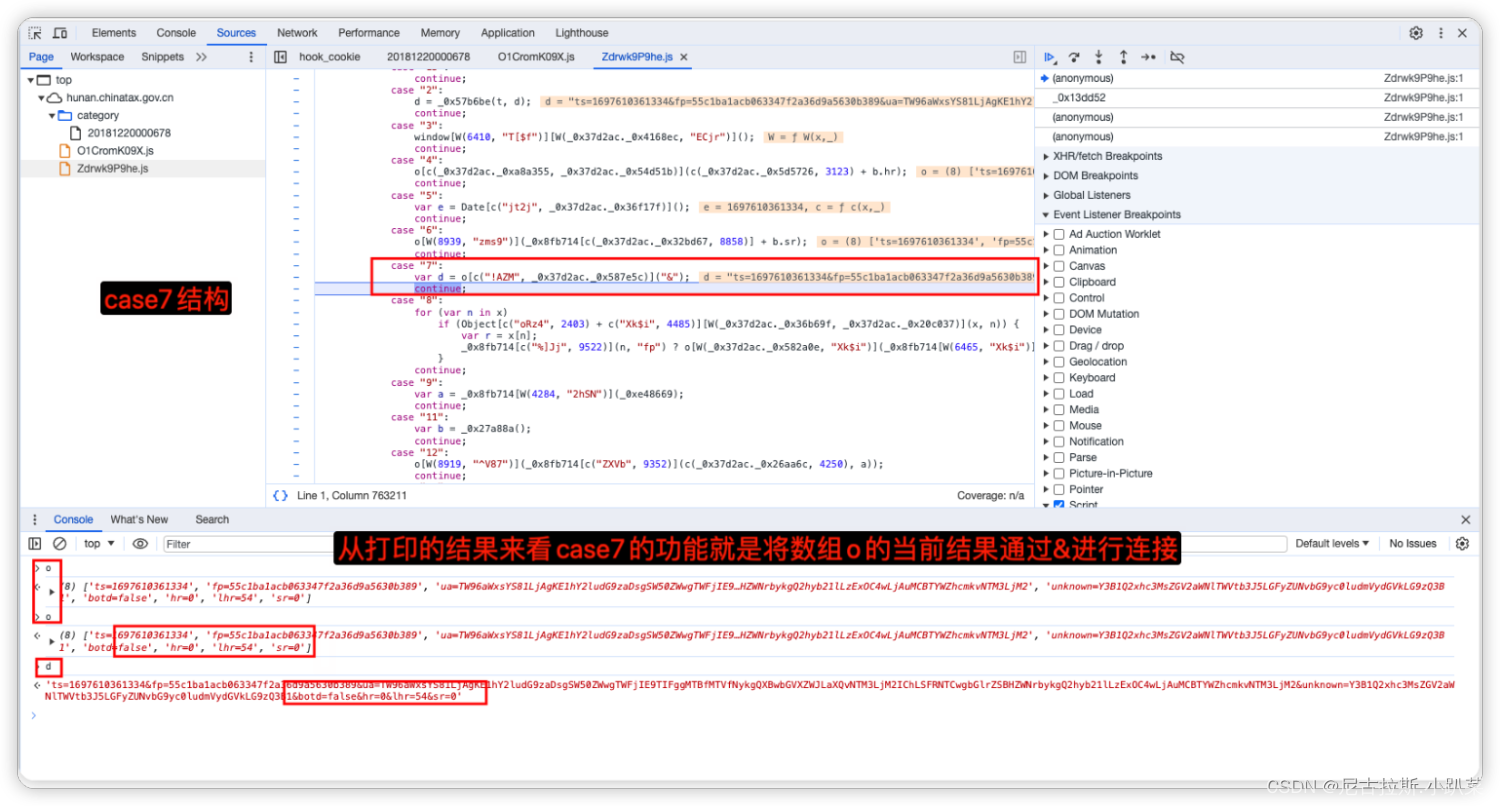Open the Default levels dropdown
This screenshot has width=1500, height=806.
[x=1330, y=543]
